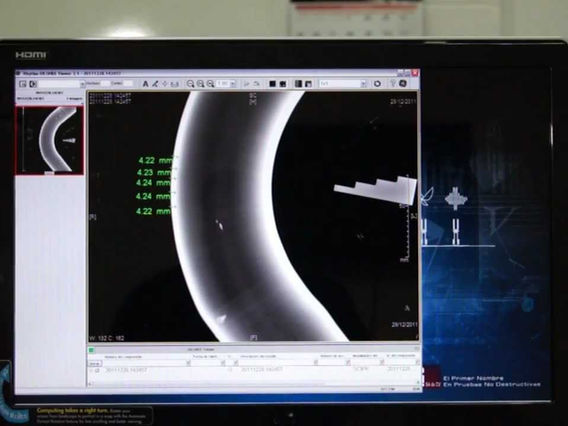This screenshot has height=426, width=568.
Task: Select the measurement tool beside the 'A' icon
Action: [x=155, y=84]
